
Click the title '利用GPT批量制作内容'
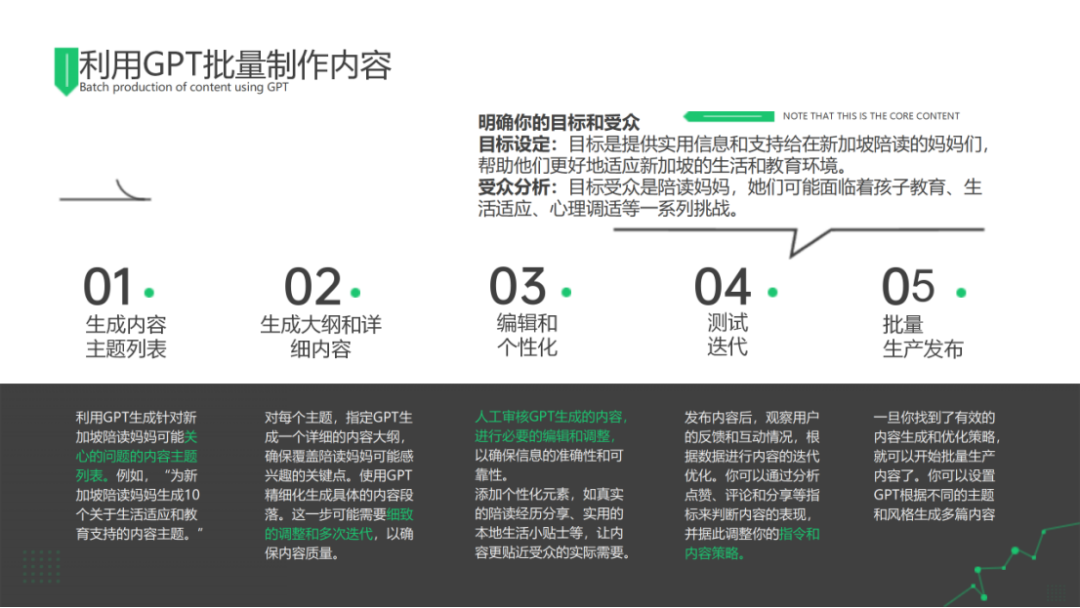[236, 65]
